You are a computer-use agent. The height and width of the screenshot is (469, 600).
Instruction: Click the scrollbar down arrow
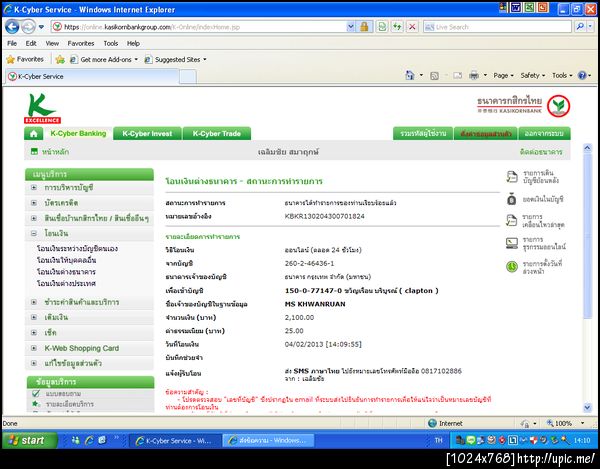point(587,407)
